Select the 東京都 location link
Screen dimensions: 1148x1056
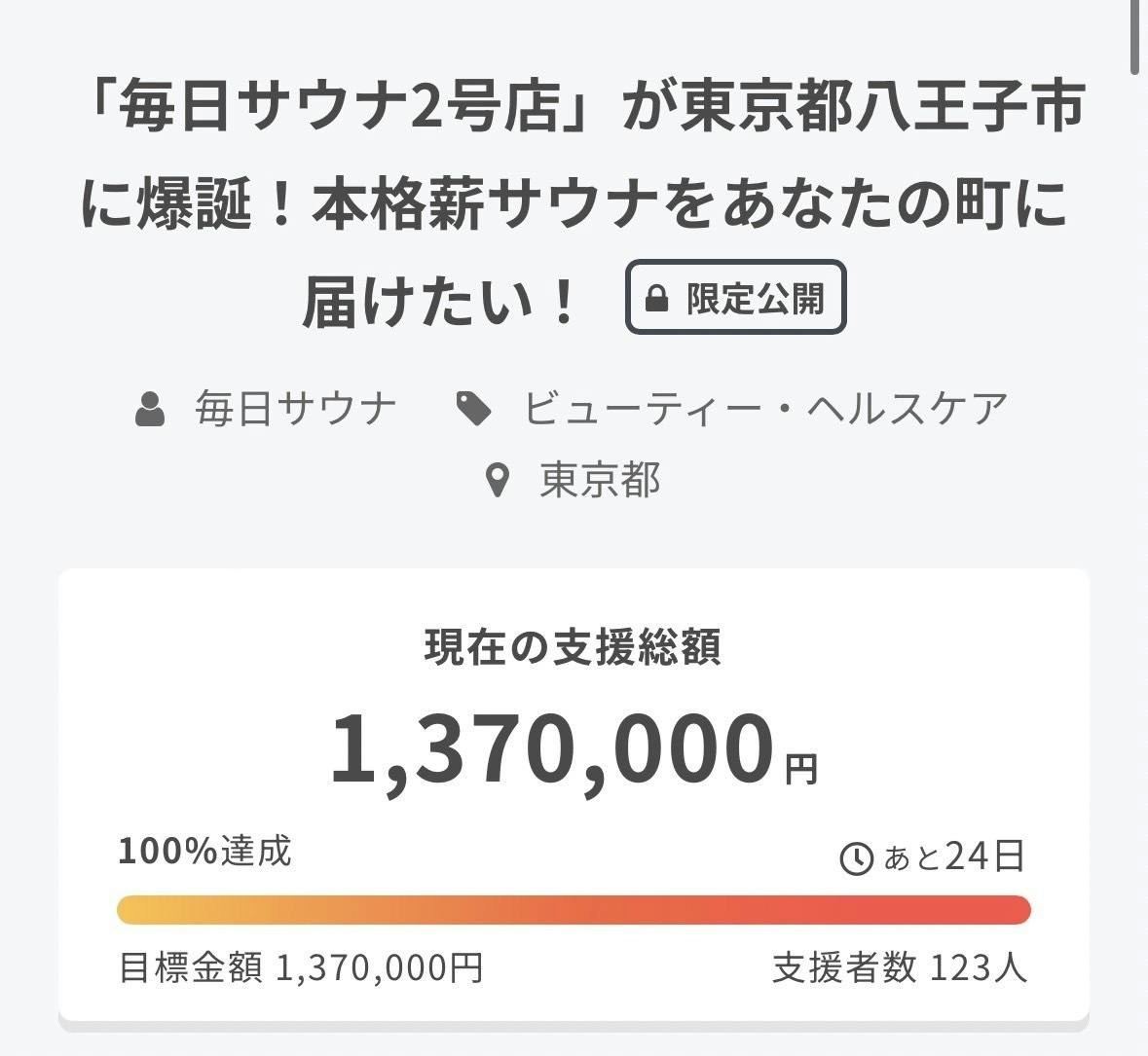tap(600, 481)
